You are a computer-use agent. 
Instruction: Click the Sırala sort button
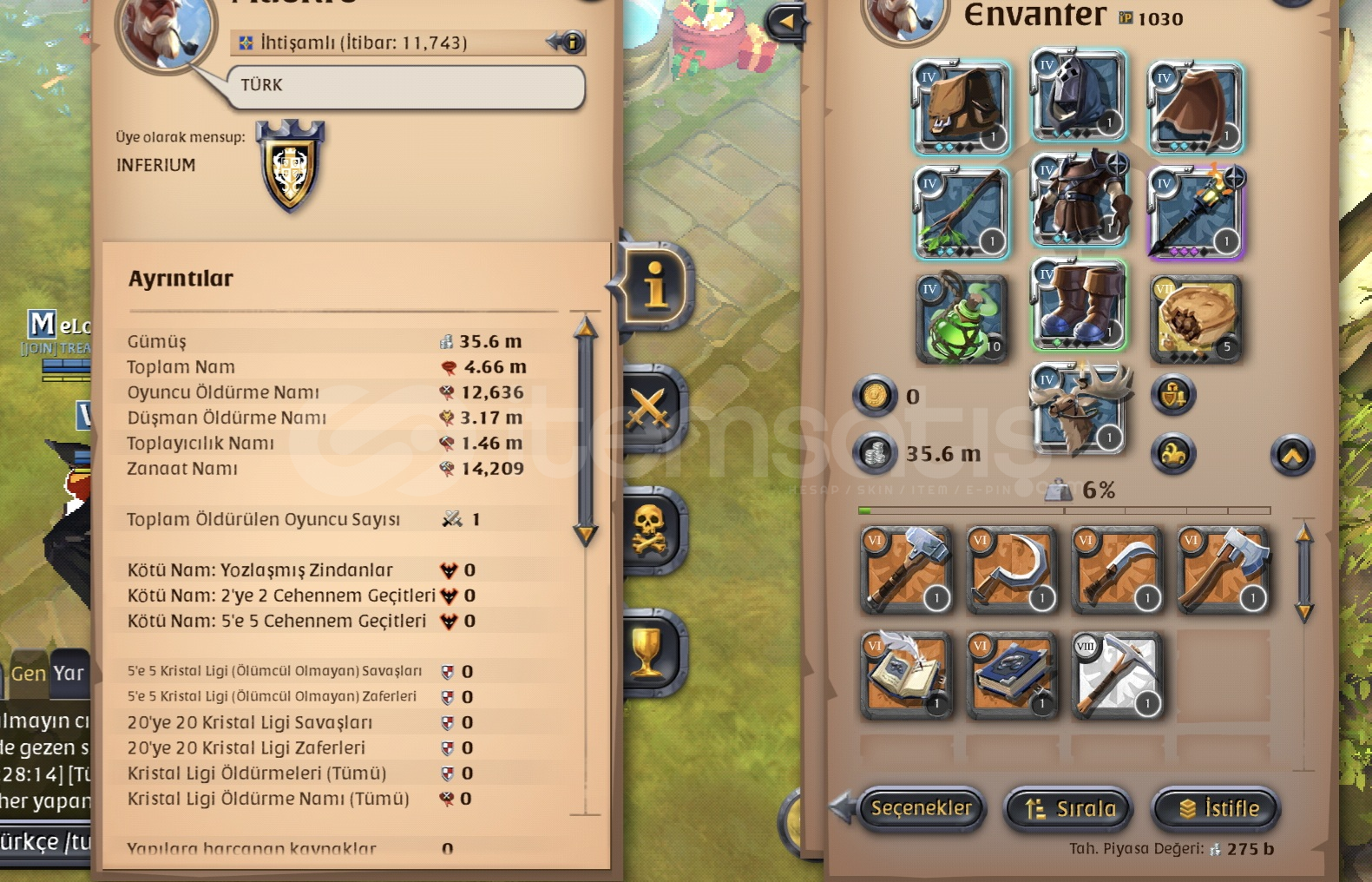(x=1069, y=808)
